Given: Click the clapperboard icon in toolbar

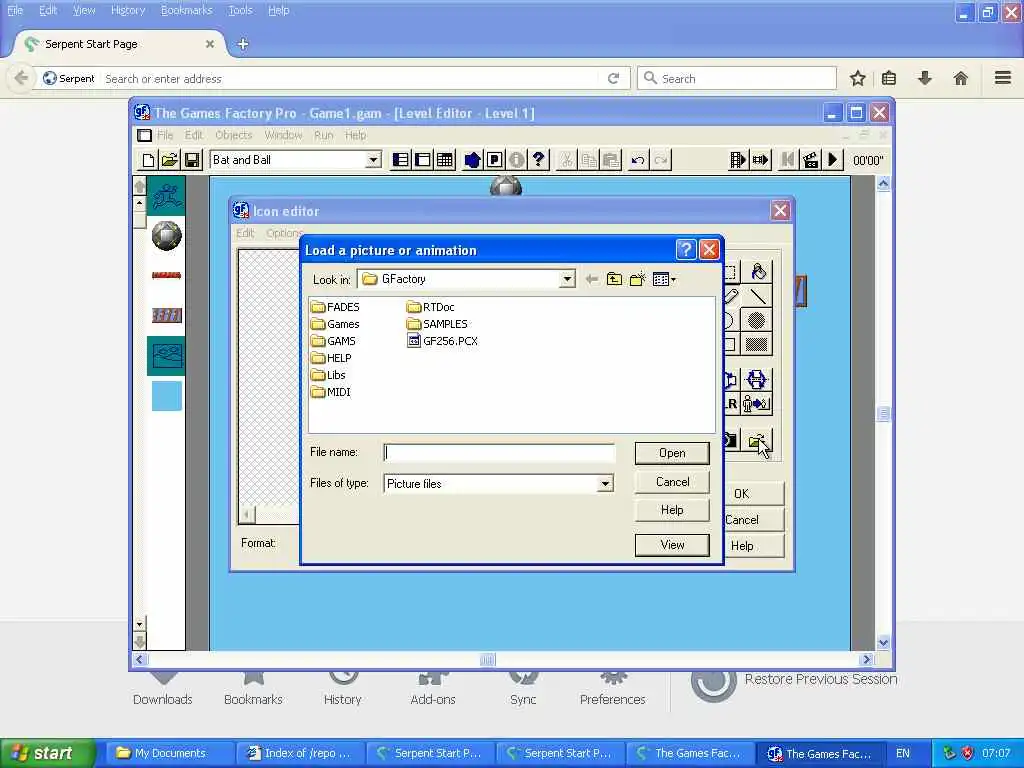Looking at the screenshot, I should pos(810,160).
